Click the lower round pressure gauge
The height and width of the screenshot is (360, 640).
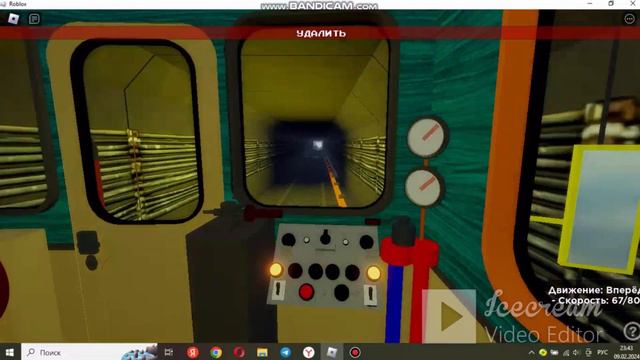424,187
